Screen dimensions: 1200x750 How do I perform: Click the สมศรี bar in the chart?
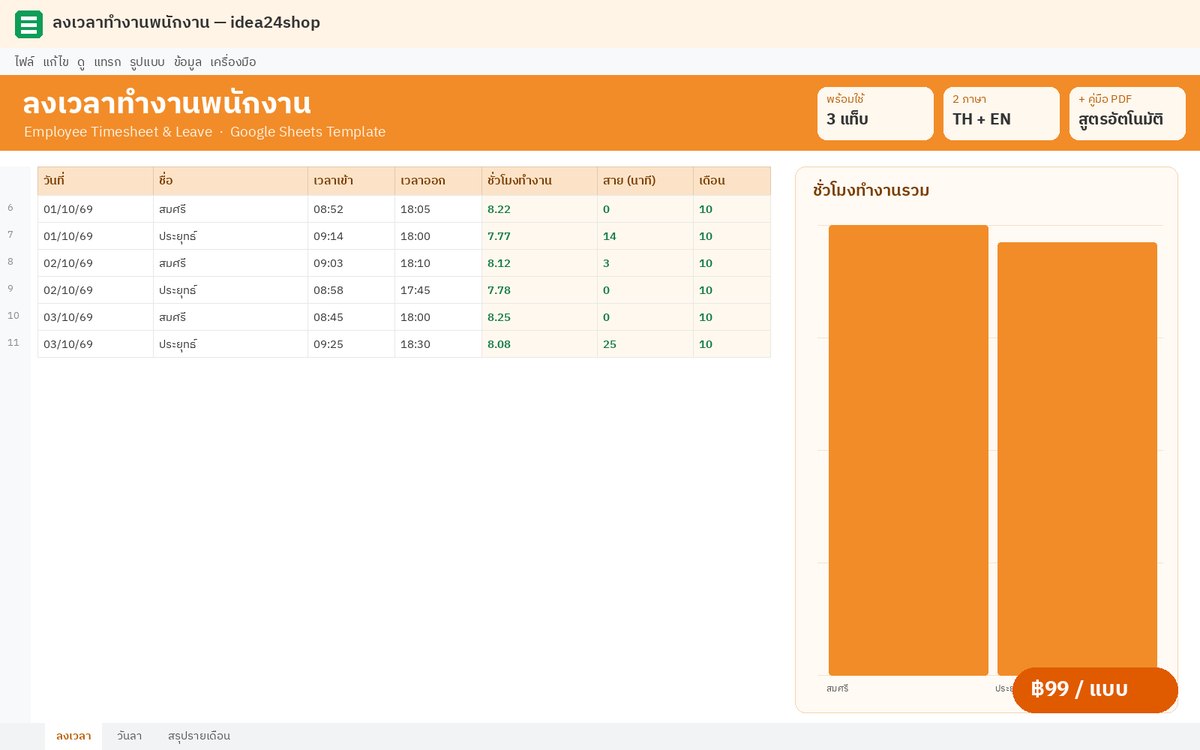[908, 450]
